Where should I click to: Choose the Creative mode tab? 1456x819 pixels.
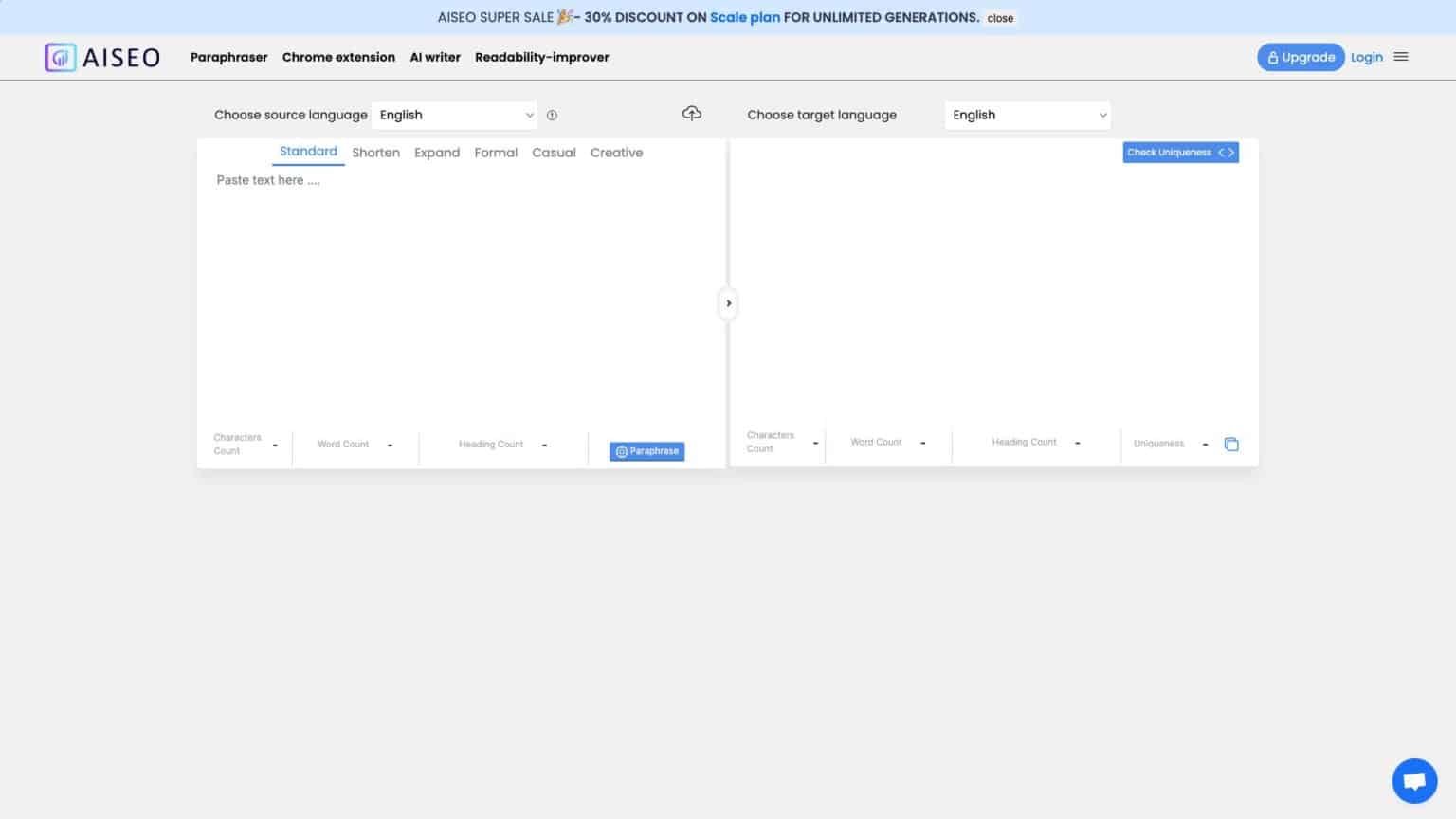(616, 153)
